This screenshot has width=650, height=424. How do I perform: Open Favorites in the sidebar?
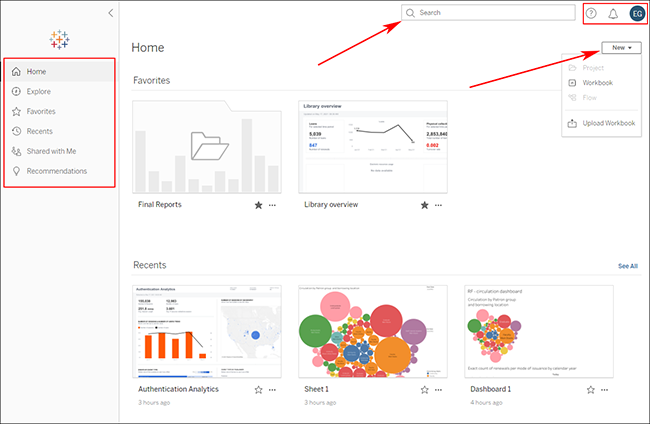click(60, 111)
